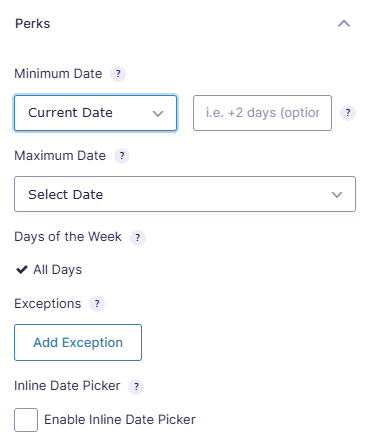Viewport: 370px width, 440px height.
Task: Open the Maximum Date 'Select Date' dropdown
Action: tap(185, 194)
